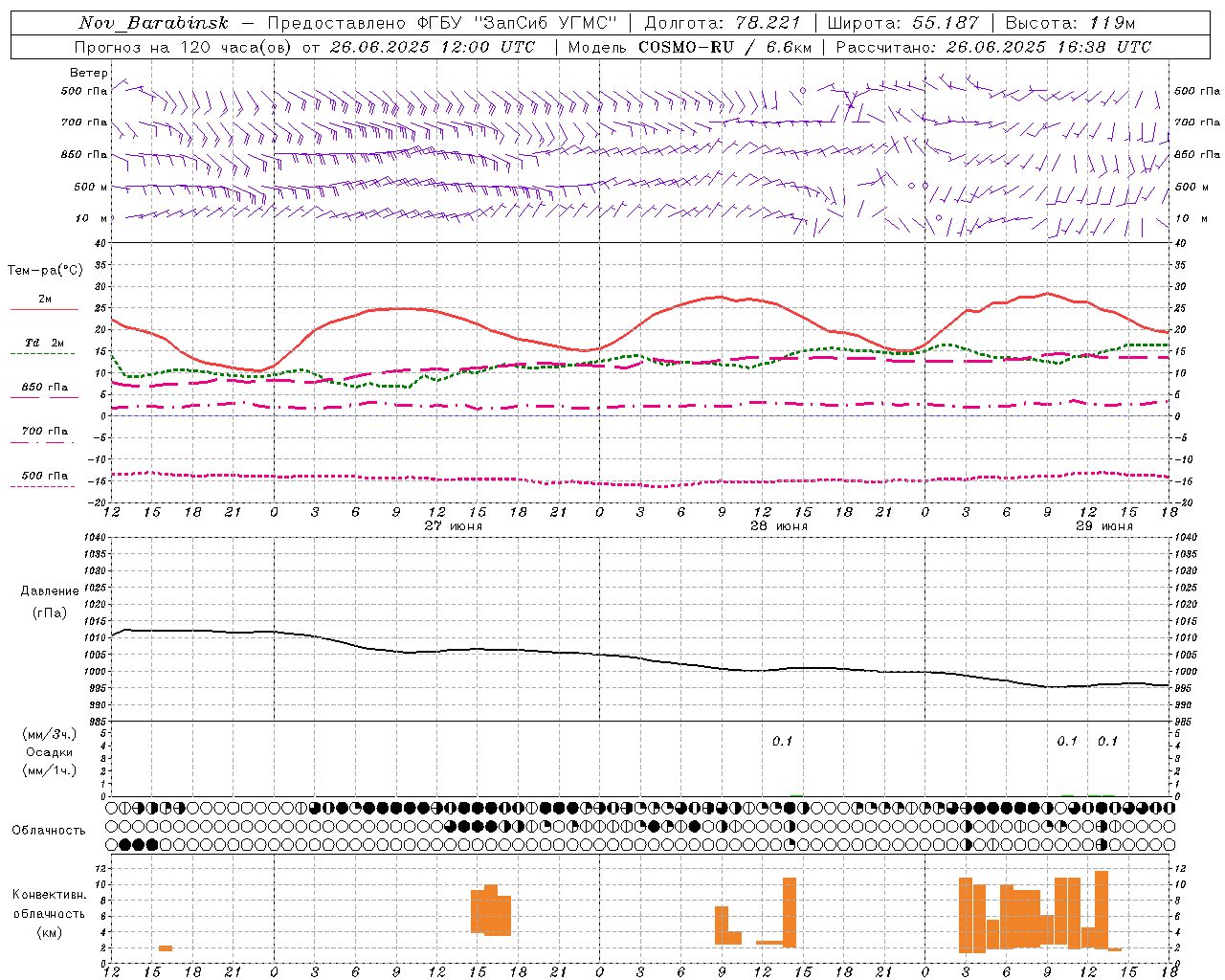Screen dimensions: 1225x980
Task: Click the '29 июня' date label
Action: pos(1104,525)
